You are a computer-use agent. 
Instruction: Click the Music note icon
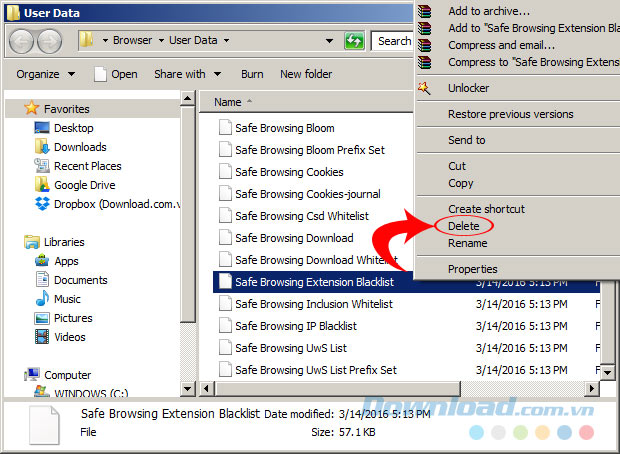pyautogui.click(x=42, y=299)
